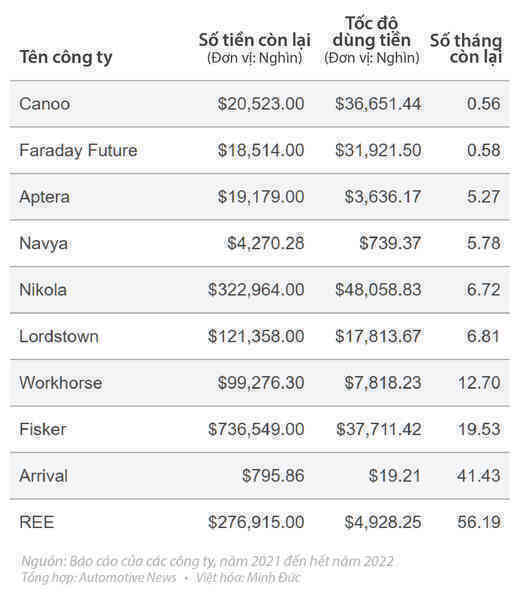Screen dimensions: 525x599
Task: Select the Lordstown row label
Action: [x=59, y=337]
